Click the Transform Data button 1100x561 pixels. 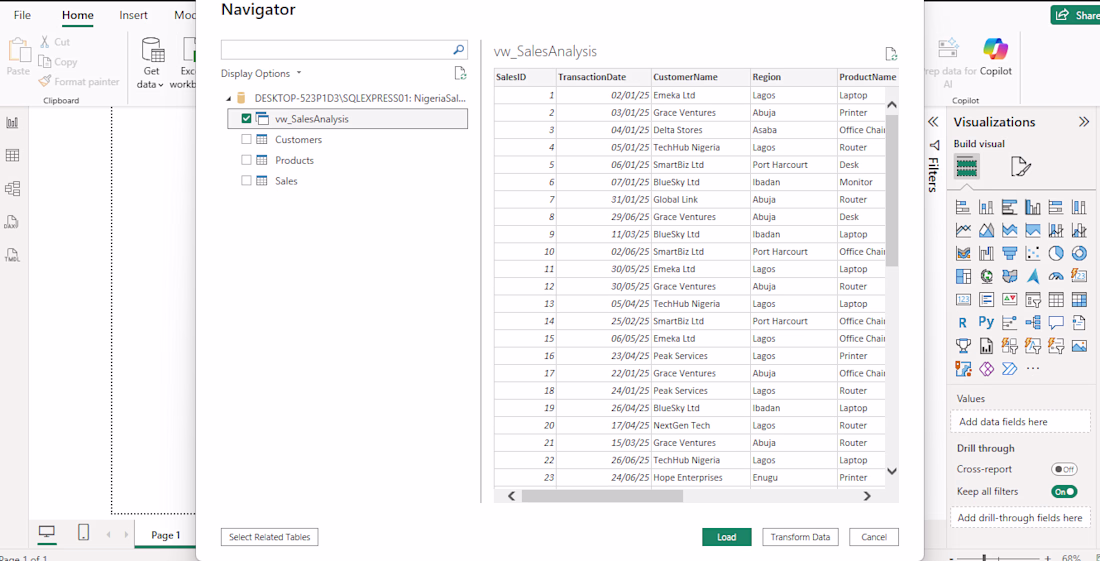click(800, 537)
